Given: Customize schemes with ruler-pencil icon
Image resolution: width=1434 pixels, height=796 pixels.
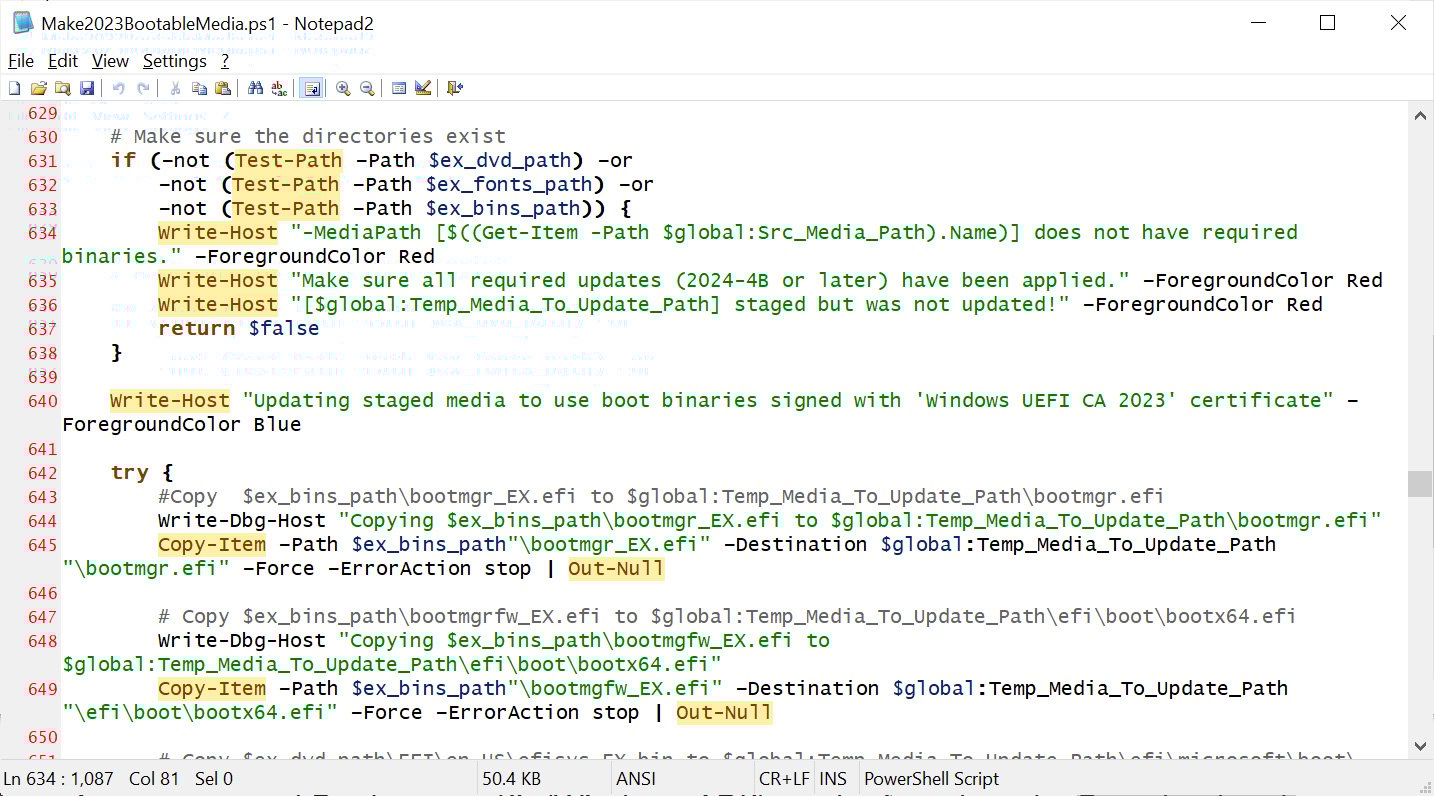Looking at the screenshot, I should pos(423,88).
